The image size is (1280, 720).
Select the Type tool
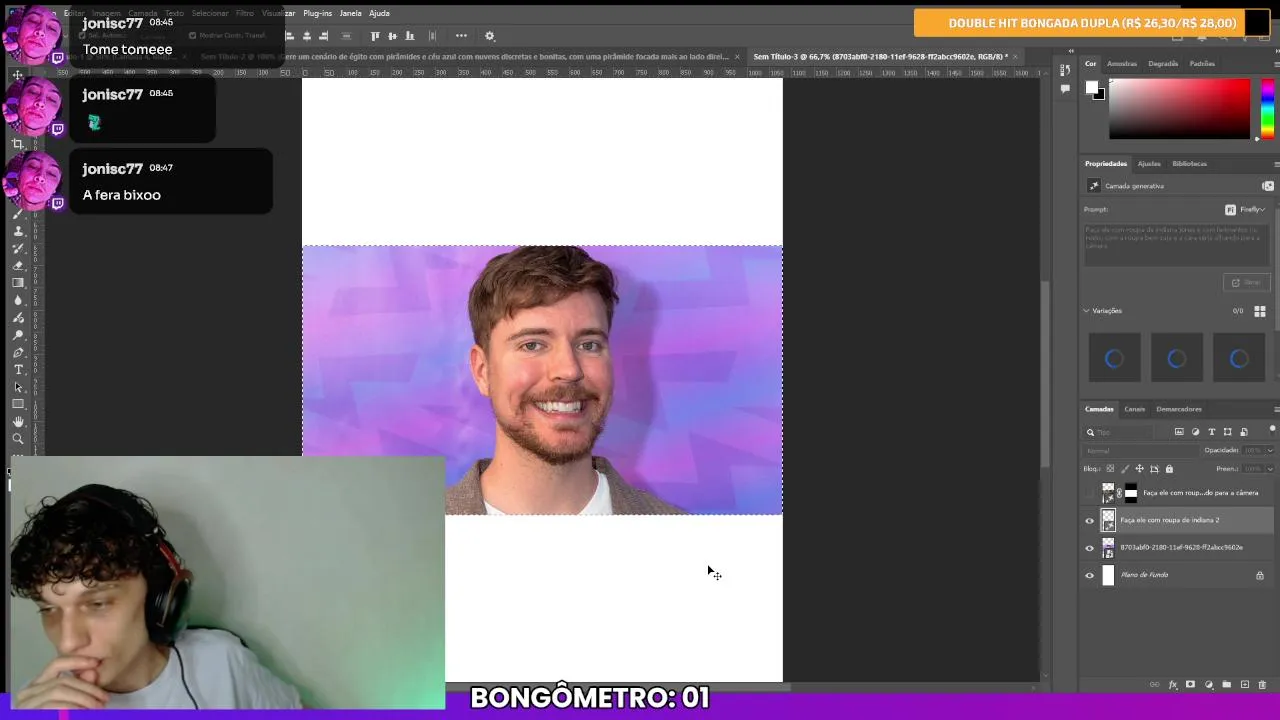(18, 370)
